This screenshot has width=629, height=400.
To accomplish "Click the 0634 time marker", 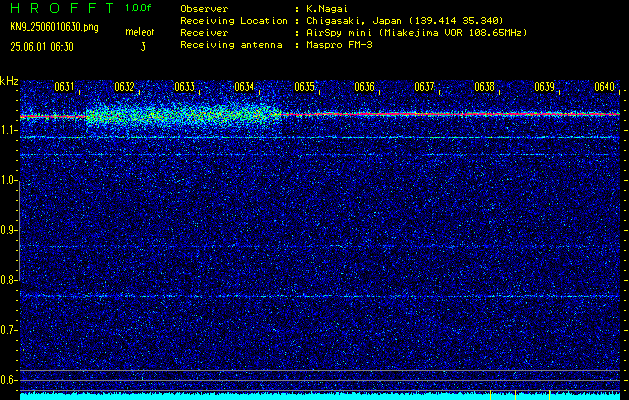I will pyautogui.click(x=244, y=87).
